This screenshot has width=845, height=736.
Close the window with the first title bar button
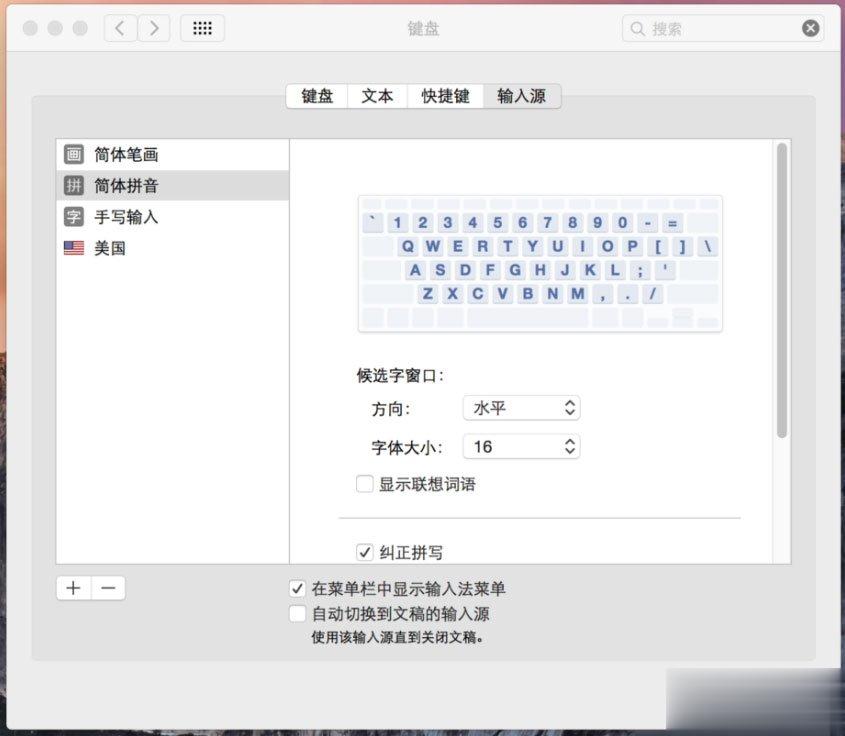tap(30, 28)
